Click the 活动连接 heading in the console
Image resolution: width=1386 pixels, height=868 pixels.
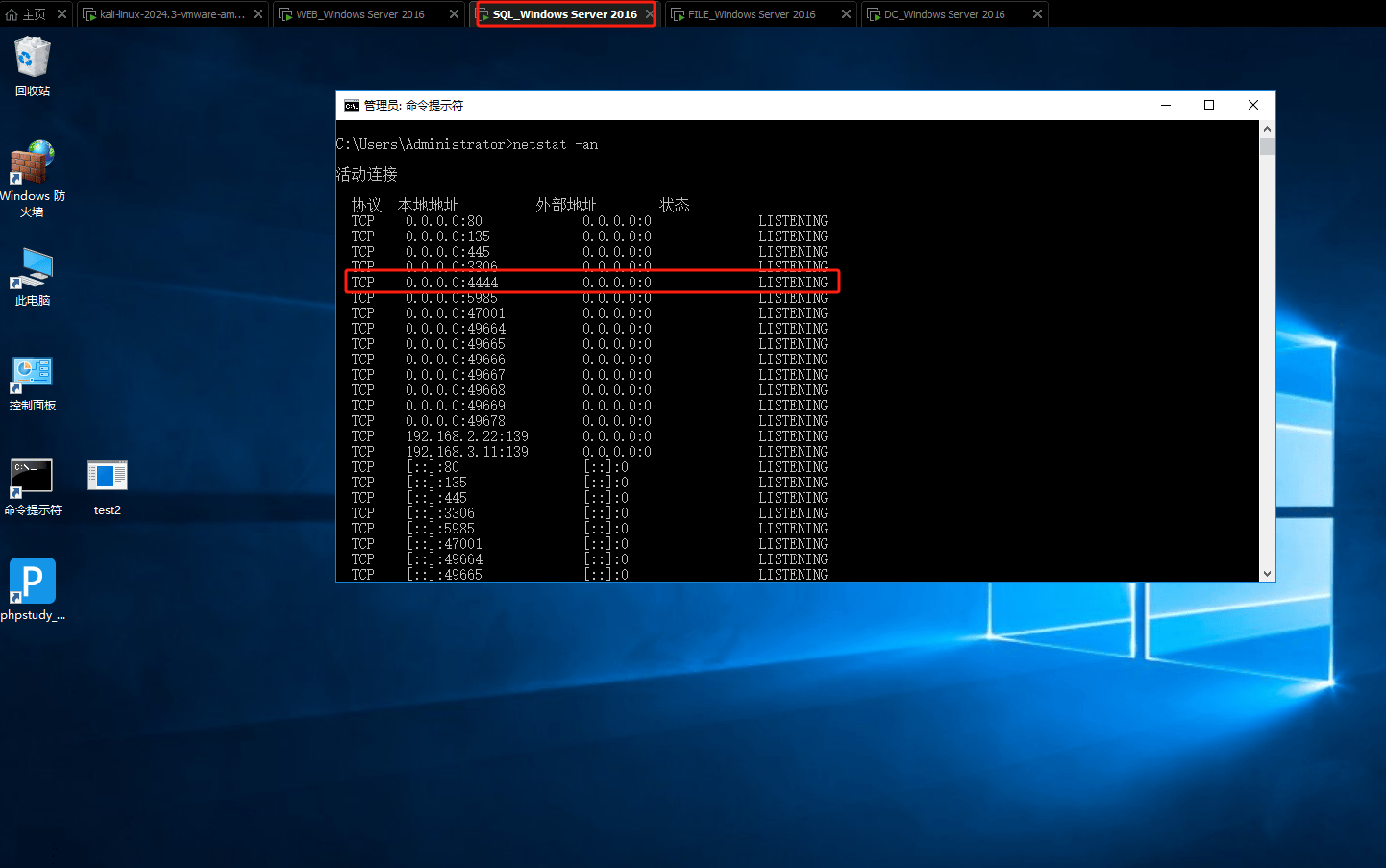point(366,174)
